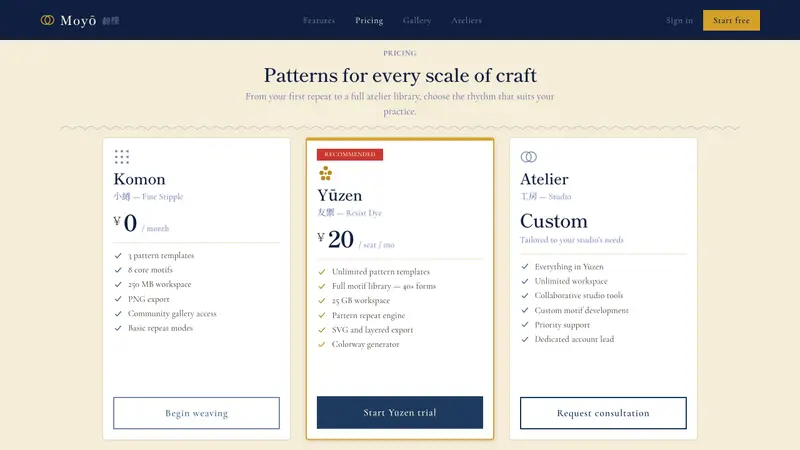Click the Request consultation button
This screenshot has width=800, height=450.
pyautogui.click(x=603, y=413)
